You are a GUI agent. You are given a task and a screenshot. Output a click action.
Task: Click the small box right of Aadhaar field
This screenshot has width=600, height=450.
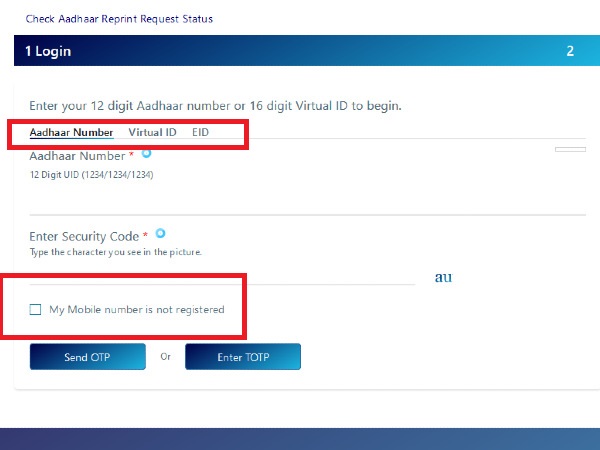(570, 149)
